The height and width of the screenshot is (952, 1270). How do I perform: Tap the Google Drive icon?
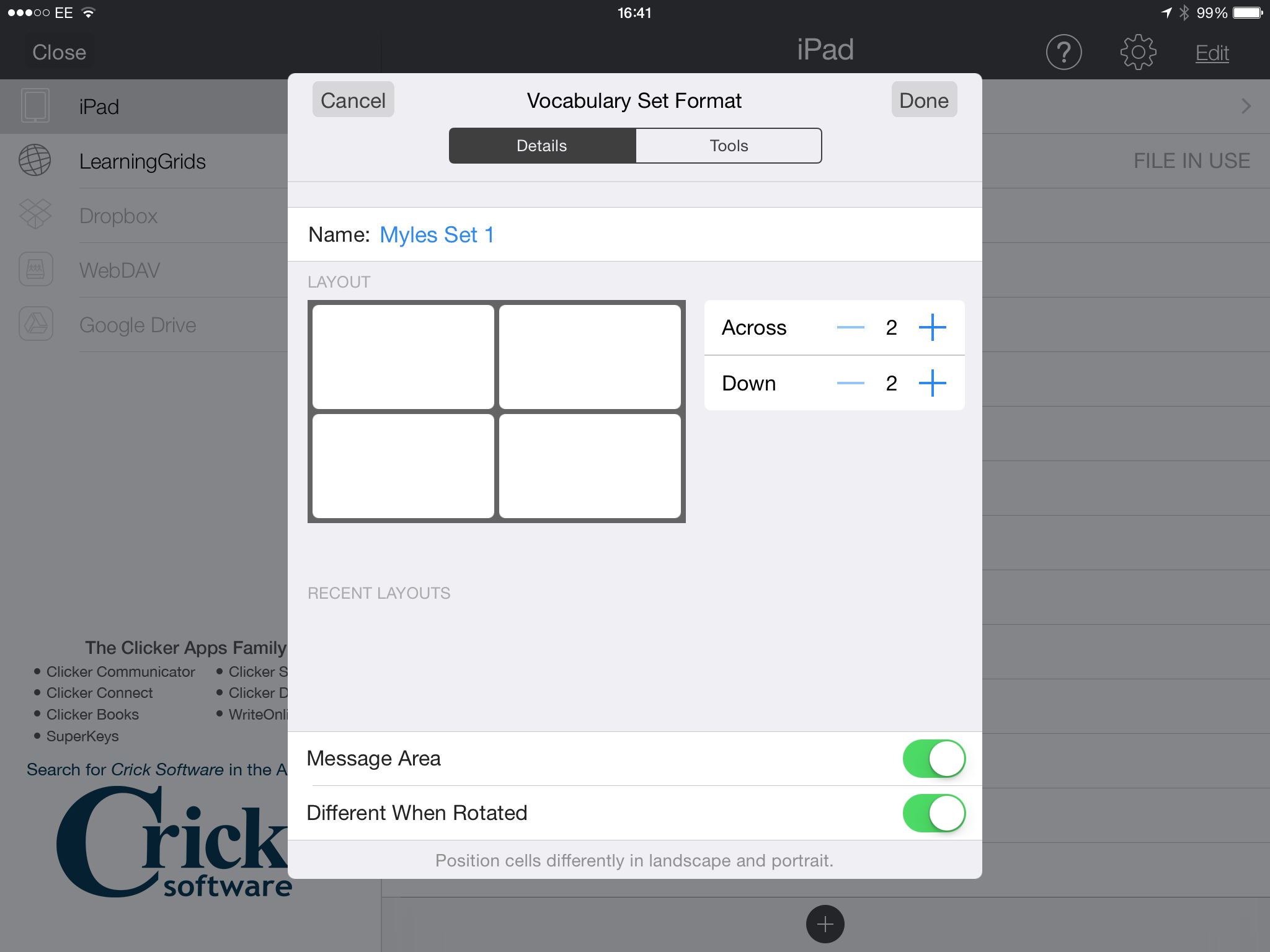pos(35,324)
